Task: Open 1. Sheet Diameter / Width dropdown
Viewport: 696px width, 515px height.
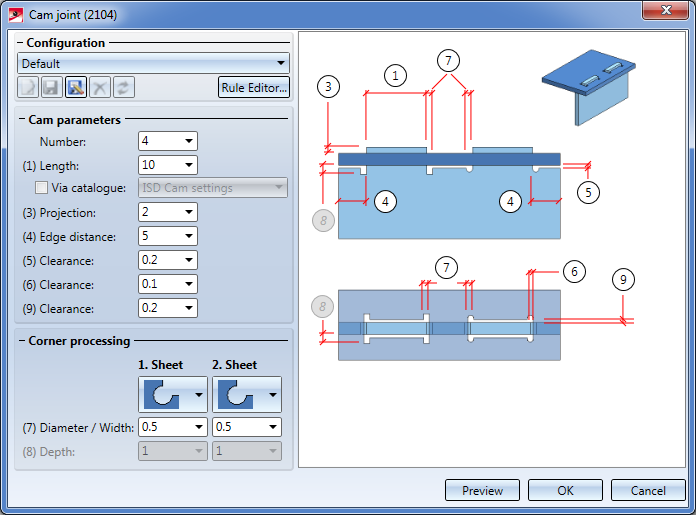Action: coord(173,427)
